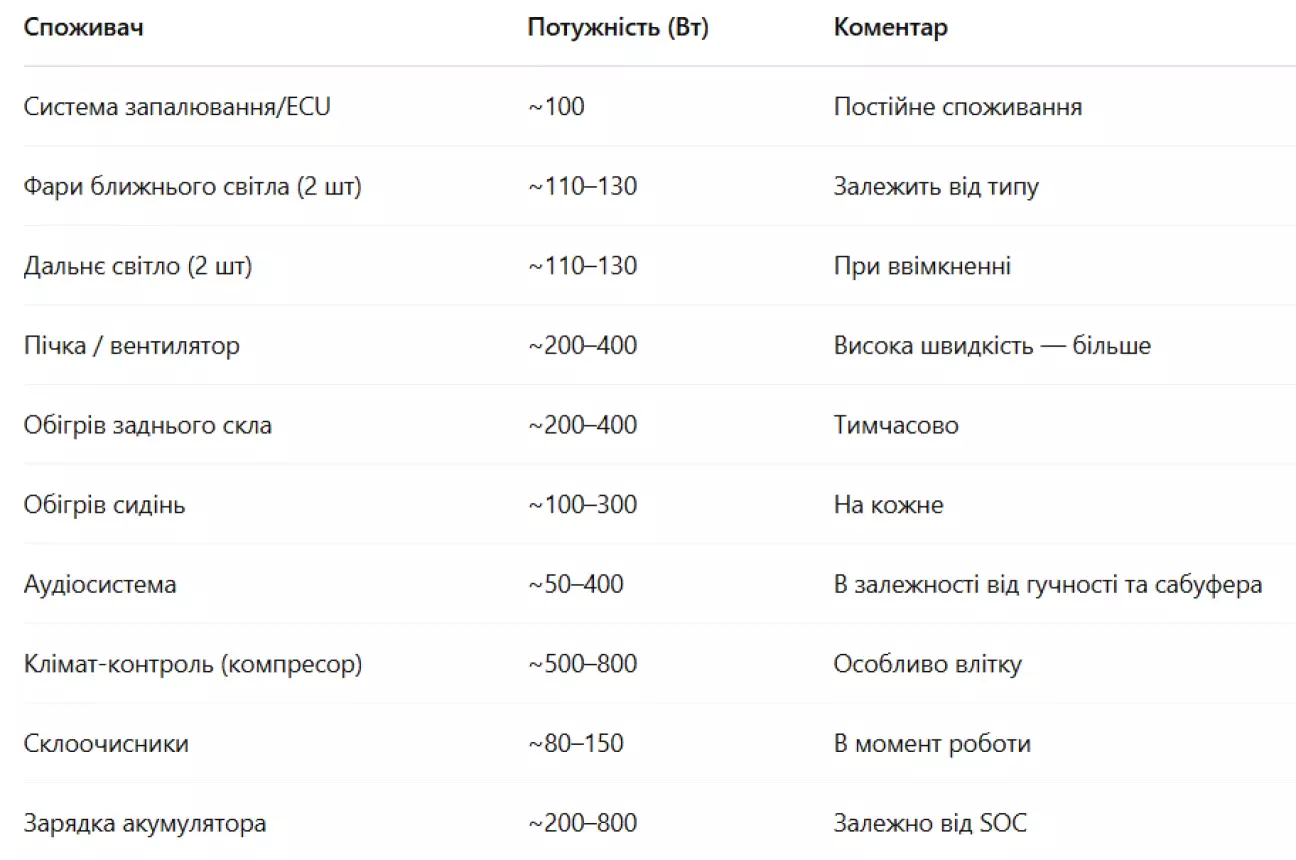
Task: Click the Постійне споживання comment
Action: click(x=958, y=107)
